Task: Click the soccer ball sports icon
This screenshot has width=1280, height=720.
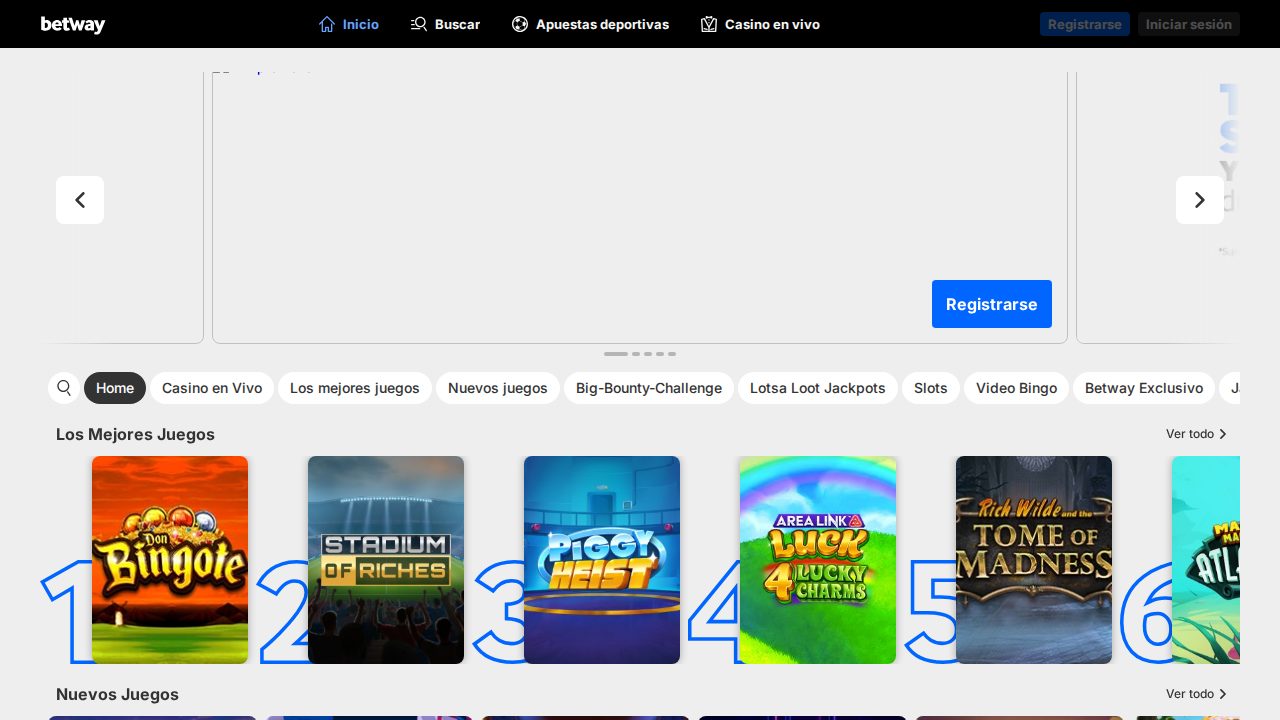Action: 520,24
